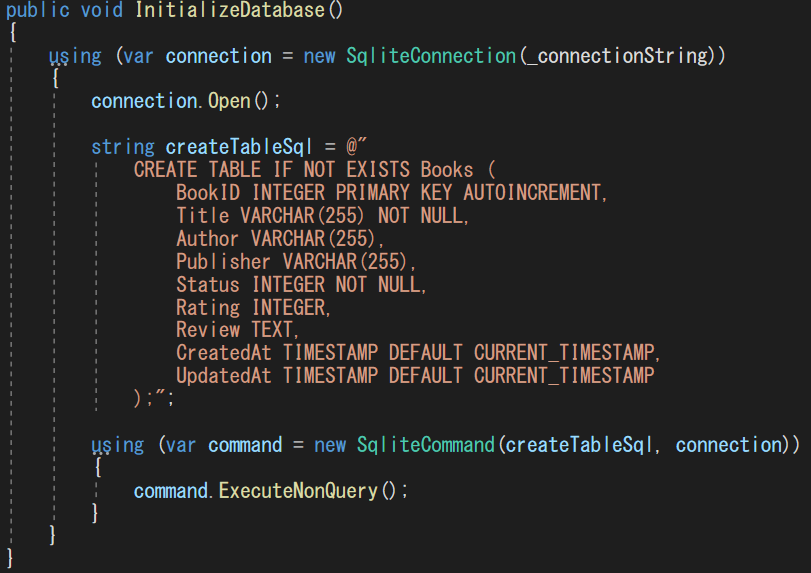Click the Status INTEGER NOT NULL line
This screenshot has height=573, width=811.
click(x=301, y=284)
